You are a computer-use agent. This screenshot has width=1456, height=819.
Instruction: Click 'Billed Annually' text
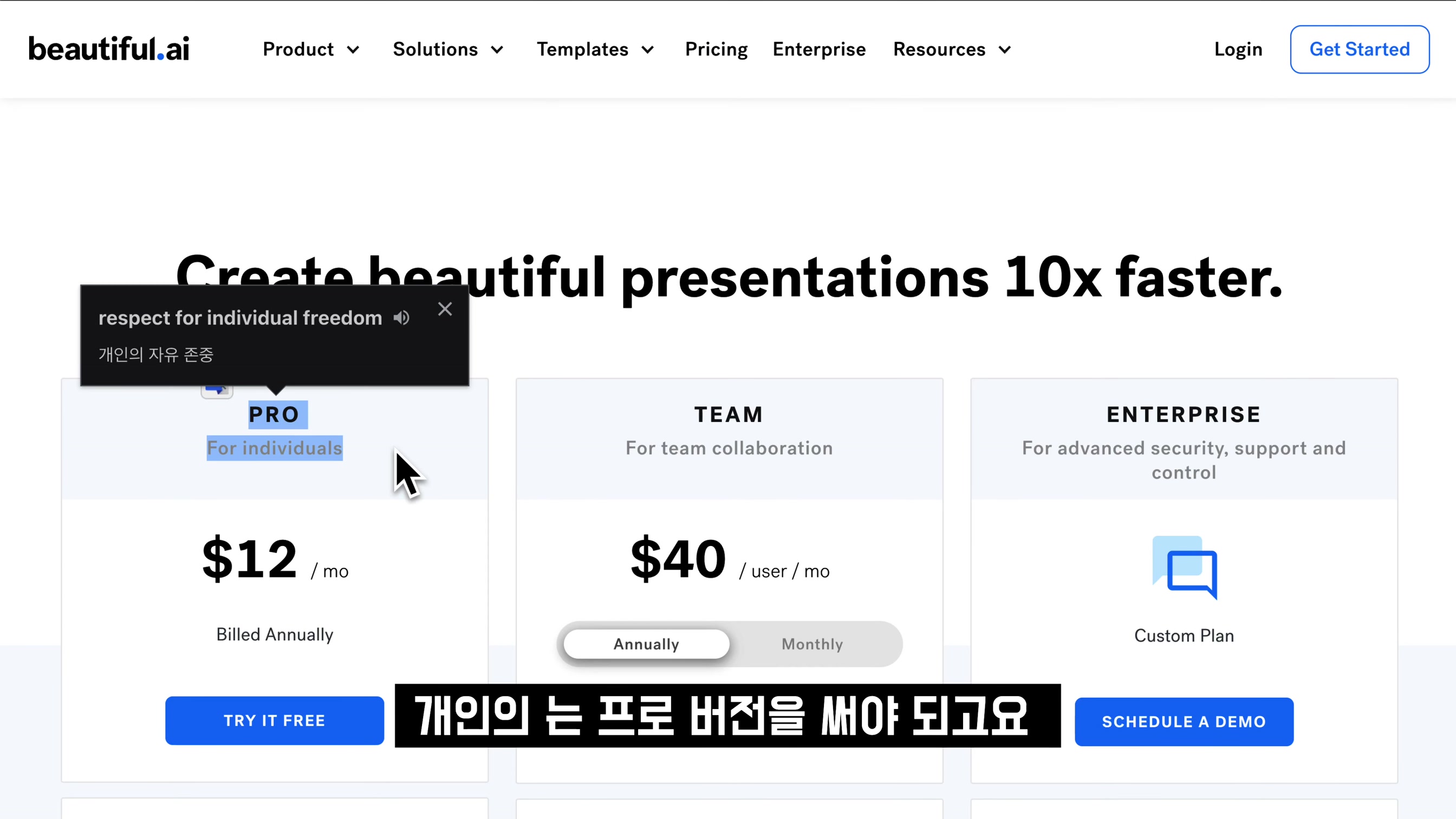(275, 634)
